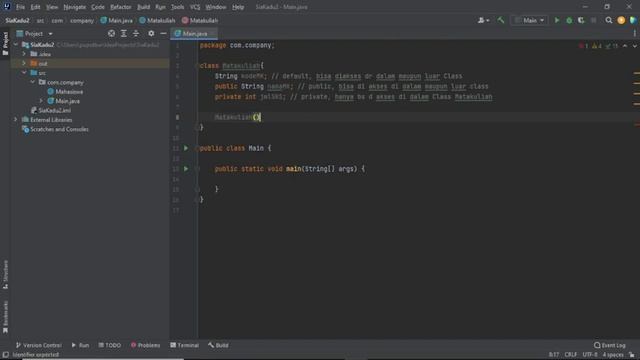
Task: Hide the Project panel with minus icon
Action: [x=163, y=33]
